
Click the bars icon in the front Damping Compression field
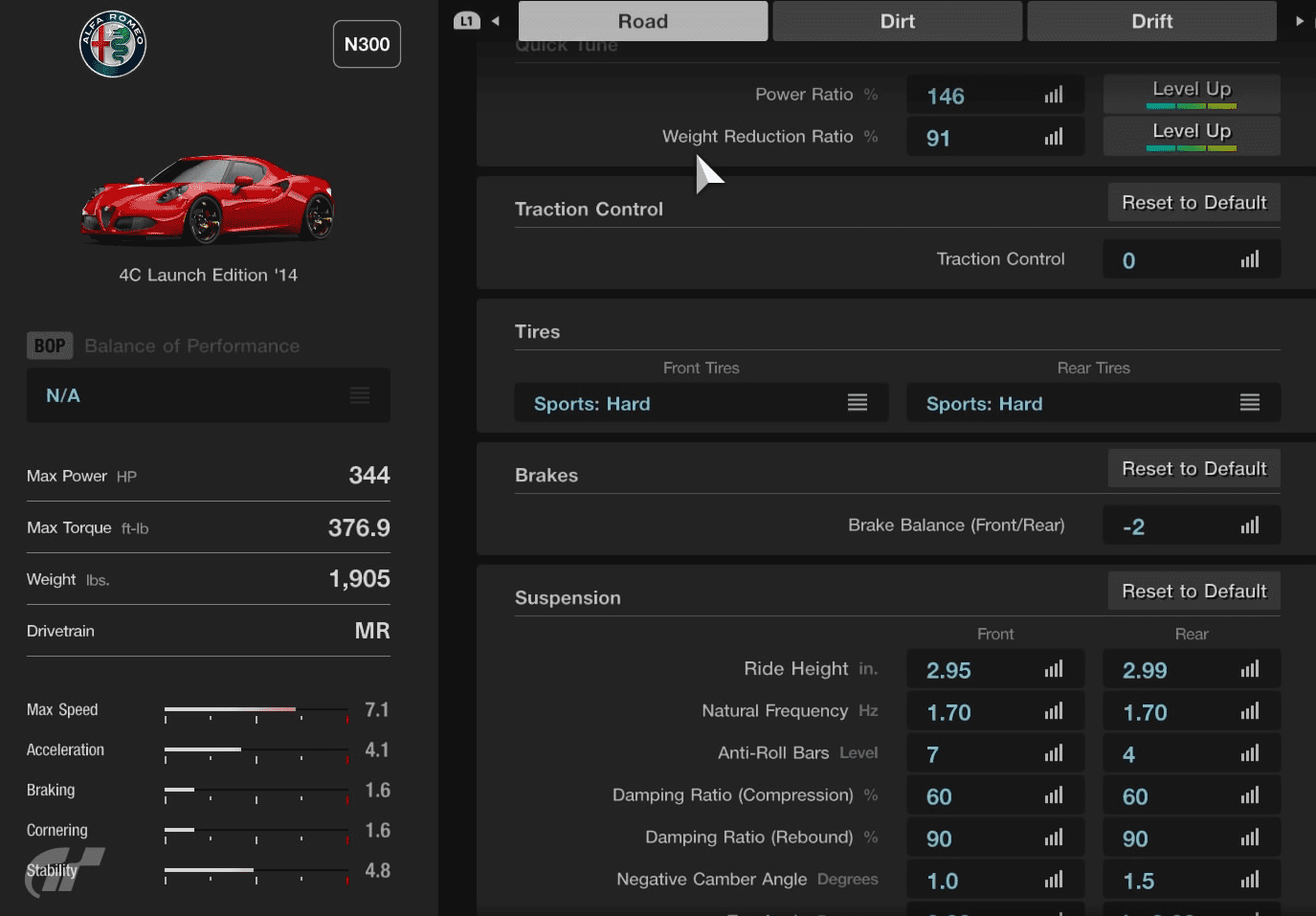(x=1054, y=795)
